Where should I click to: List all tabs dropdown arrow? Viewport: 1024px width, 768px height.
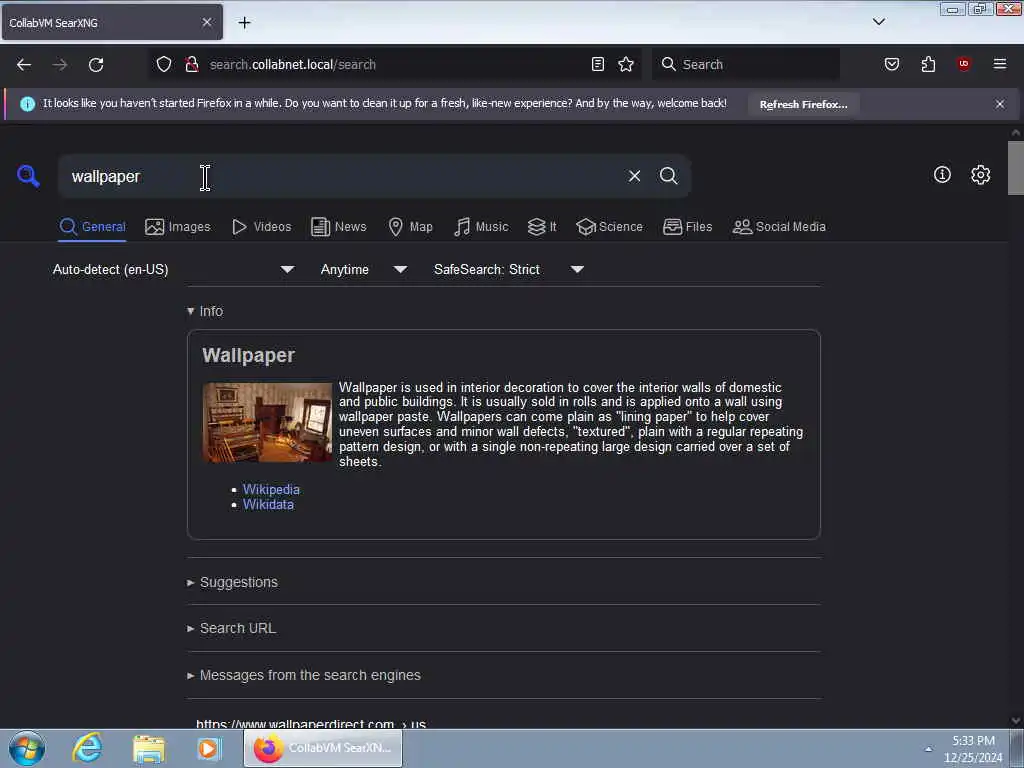click(878, 22)
